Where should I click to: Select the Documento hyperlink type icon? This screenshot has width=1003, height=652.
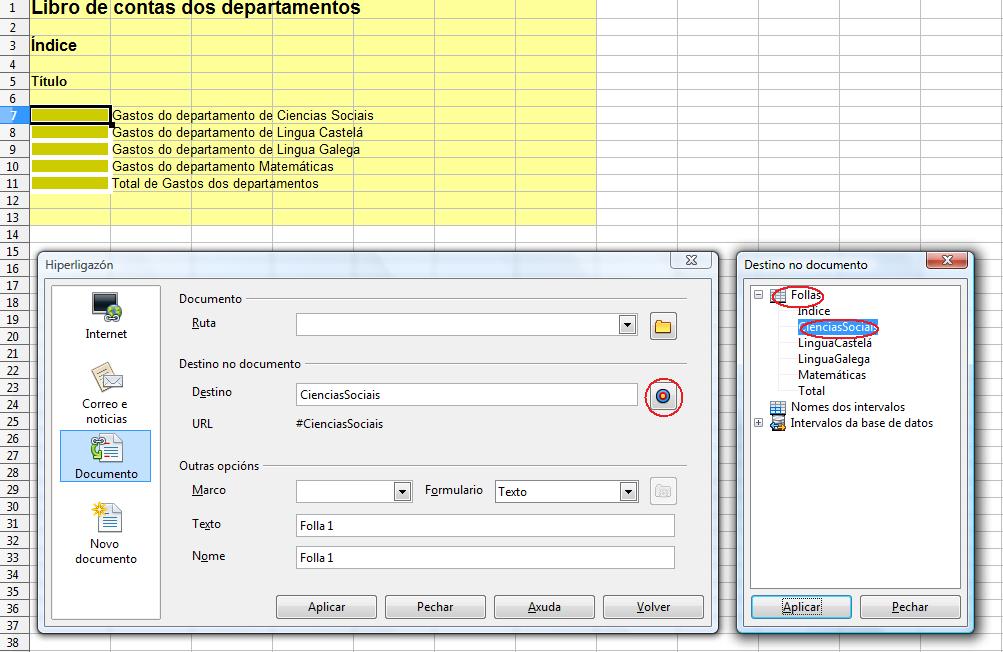click(106, 450)
